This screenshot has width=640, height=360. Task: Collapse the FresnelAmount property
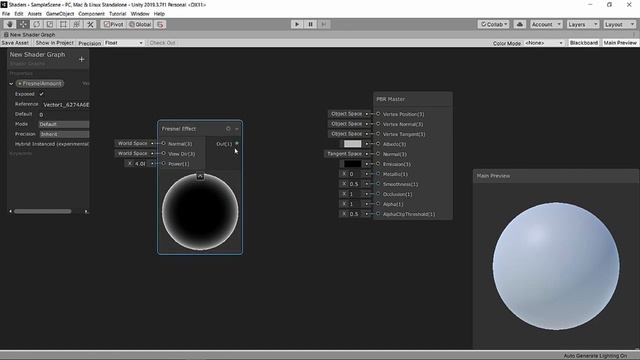click(x=11, y=84)
